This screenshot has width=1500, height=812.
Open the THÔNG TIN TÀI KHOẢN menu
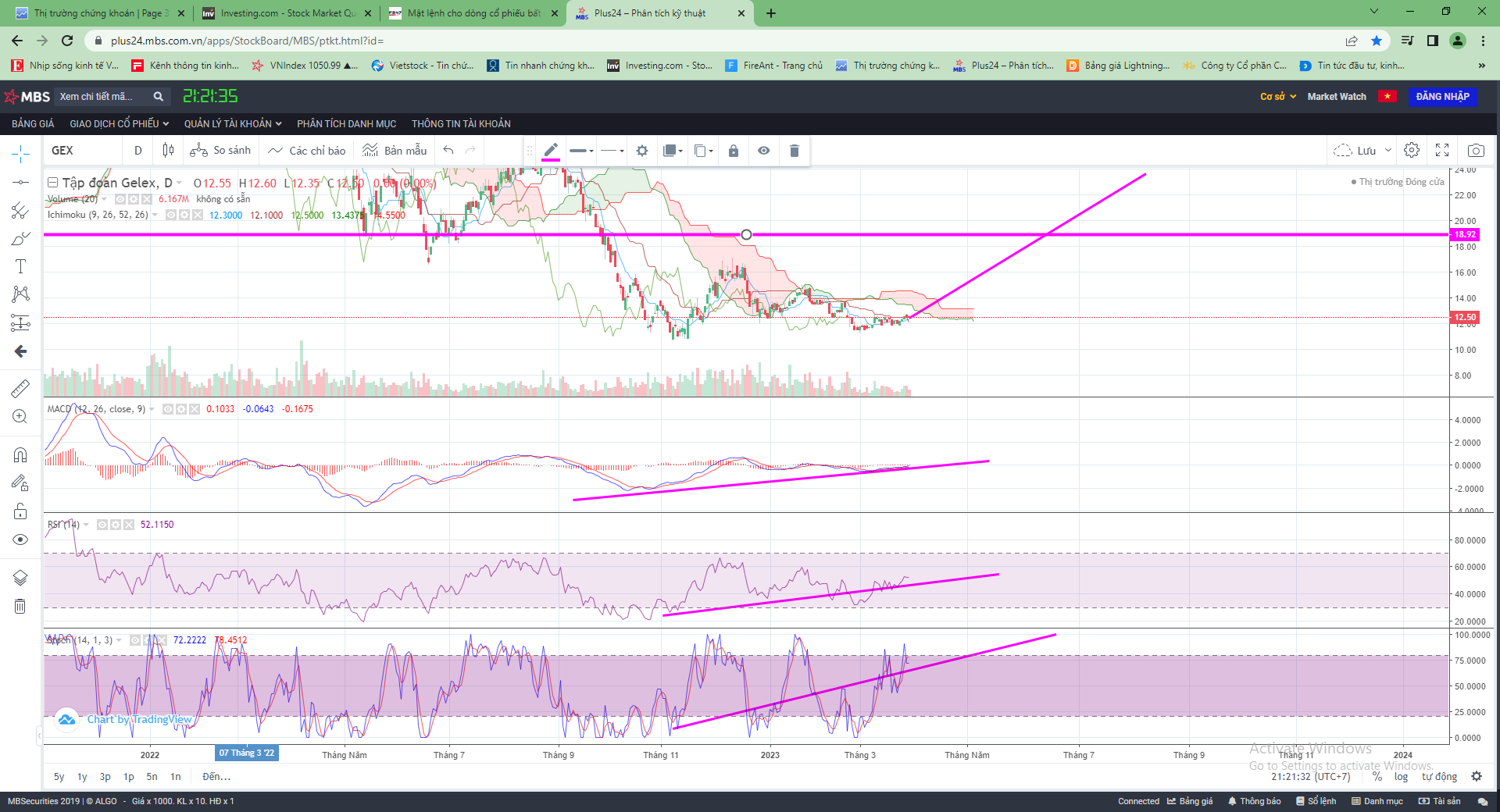(461, 124)
